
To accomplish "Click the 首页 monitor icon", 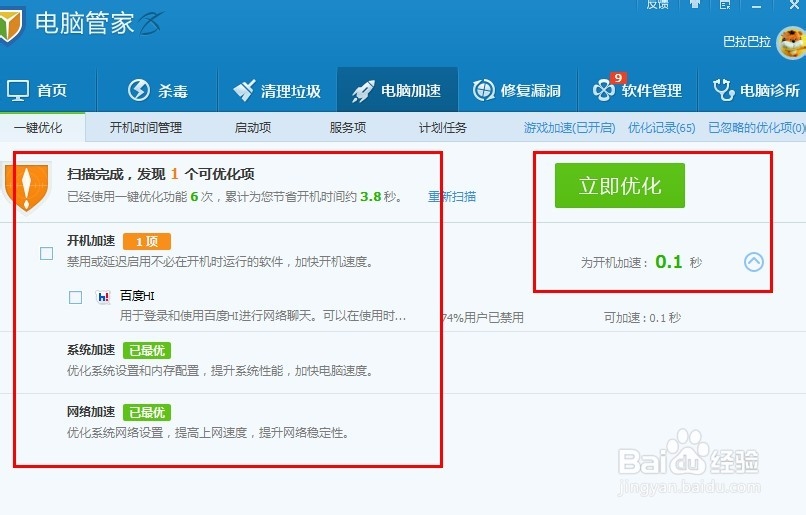I will point(17,90).
